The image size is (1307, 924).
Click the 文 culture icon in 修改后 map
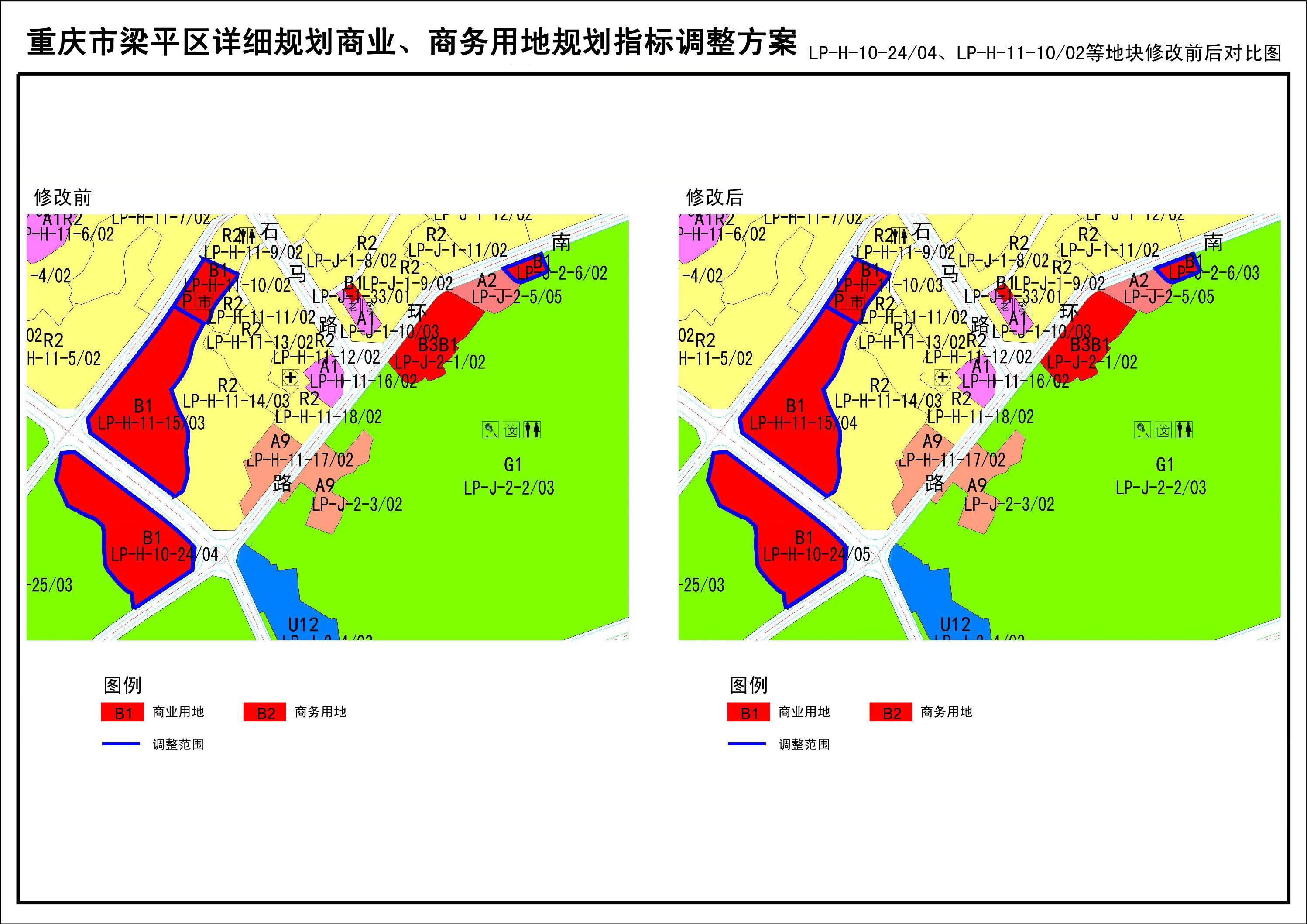(x=1163, y=430)
